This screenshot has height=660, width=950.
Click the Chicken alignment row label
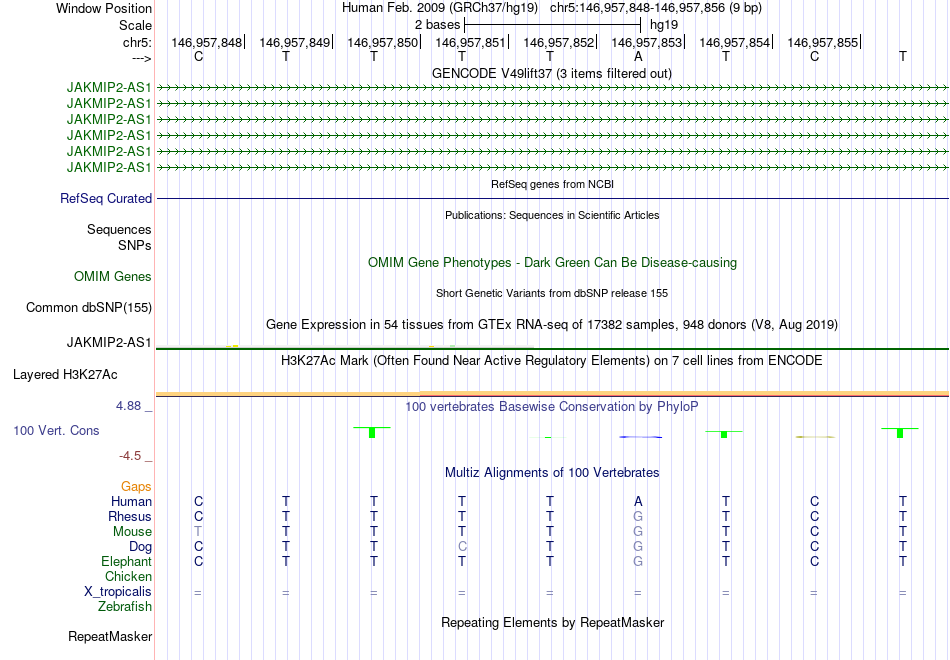[128, 576]
